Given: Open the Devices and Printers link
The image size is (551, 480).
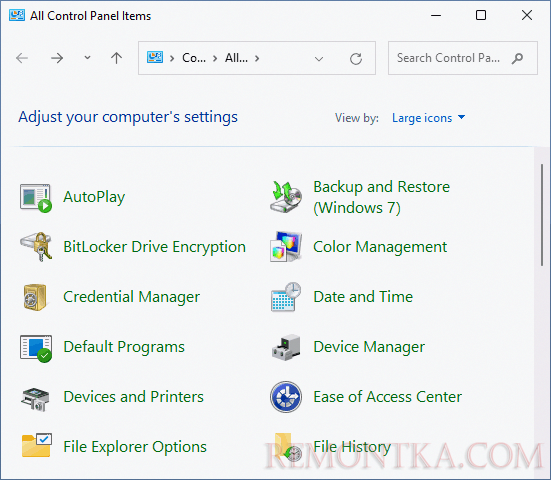Looking at the screenshot, I should point(134,397).
